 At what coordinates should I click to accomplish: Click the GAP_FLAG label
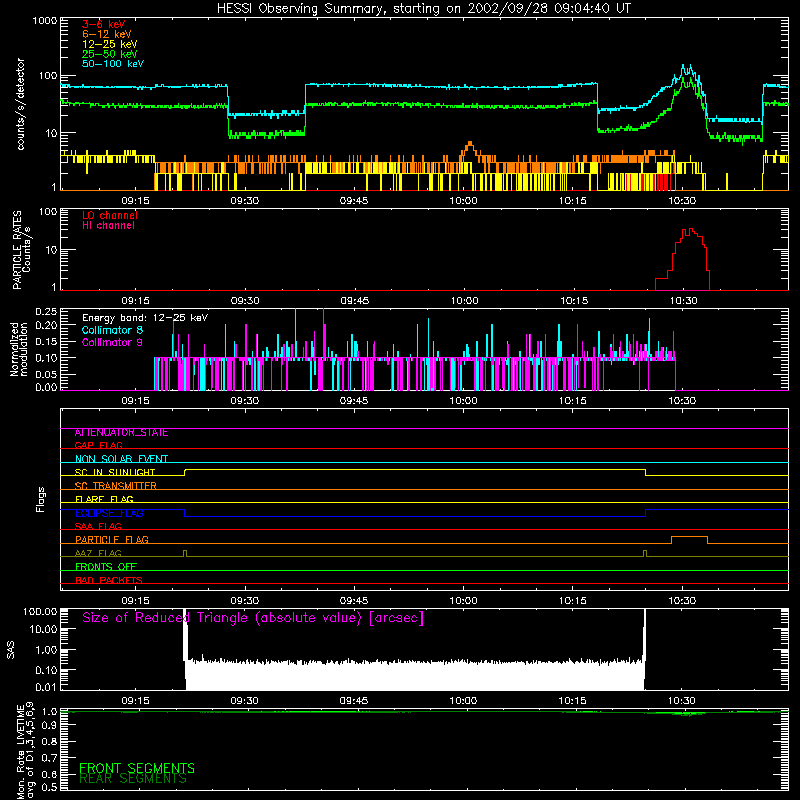pyautogui.click(x=98, y=445)
